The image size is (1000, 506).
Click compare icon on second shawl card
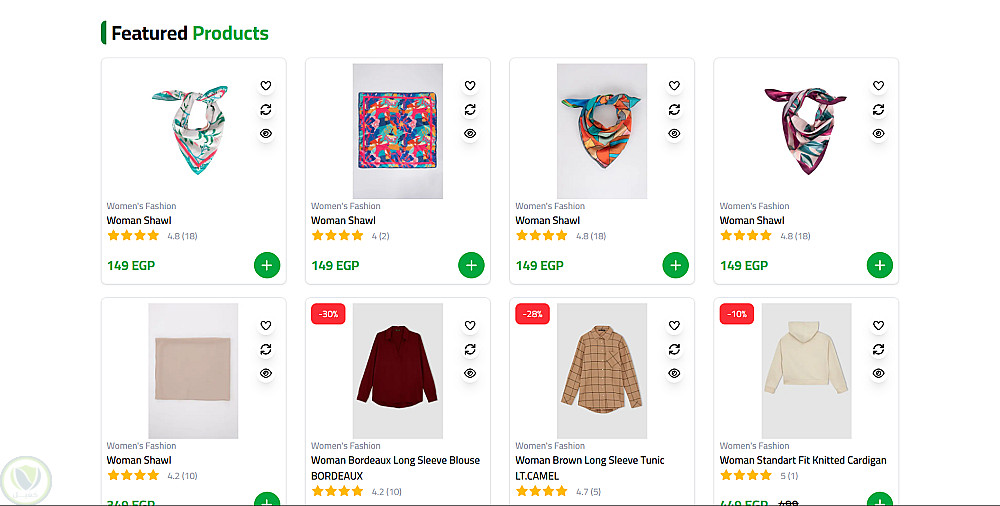pos(470,110)
